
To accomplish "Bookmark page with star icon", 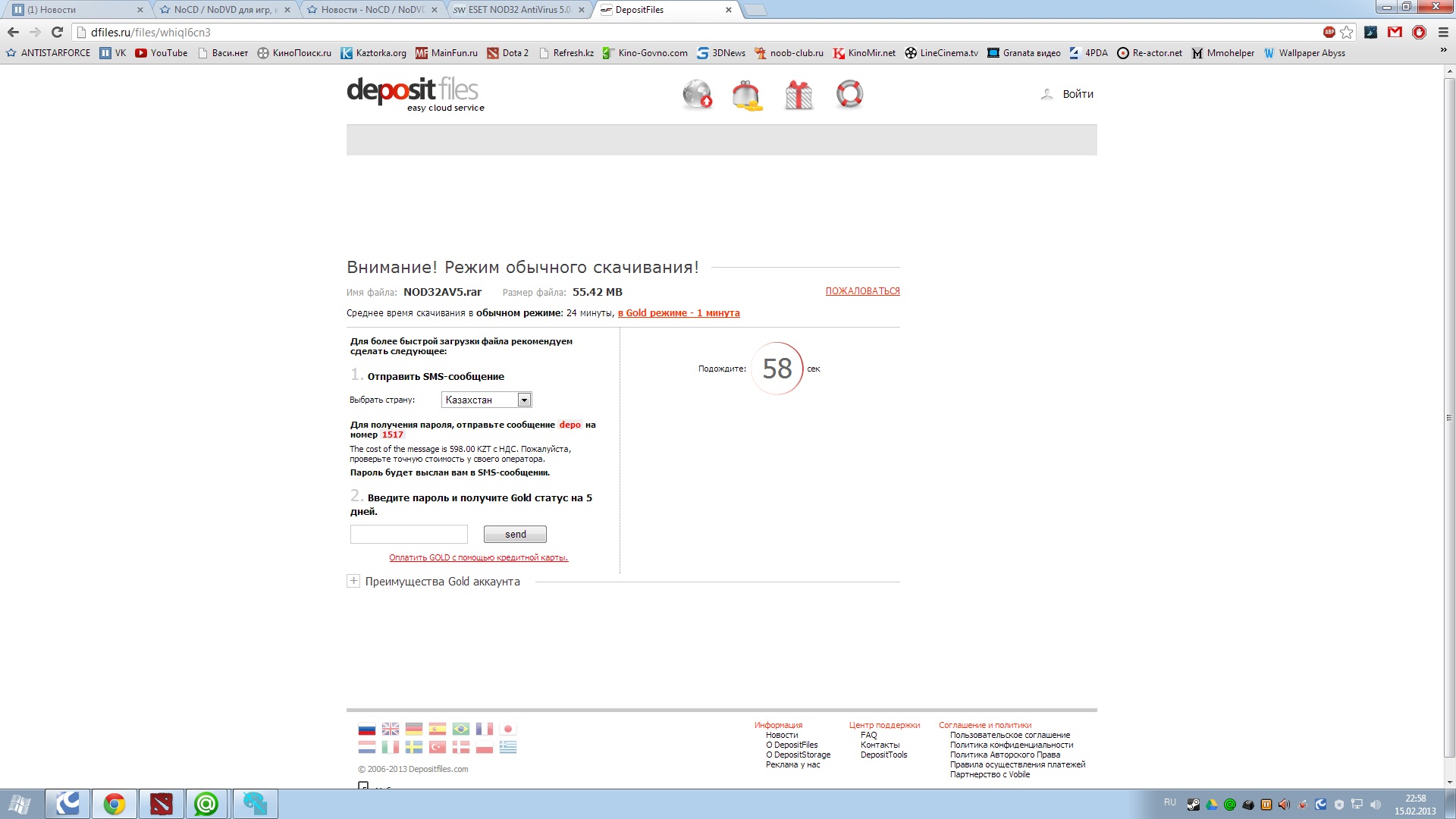I will pyautogui.click(x=1347, y=32).
